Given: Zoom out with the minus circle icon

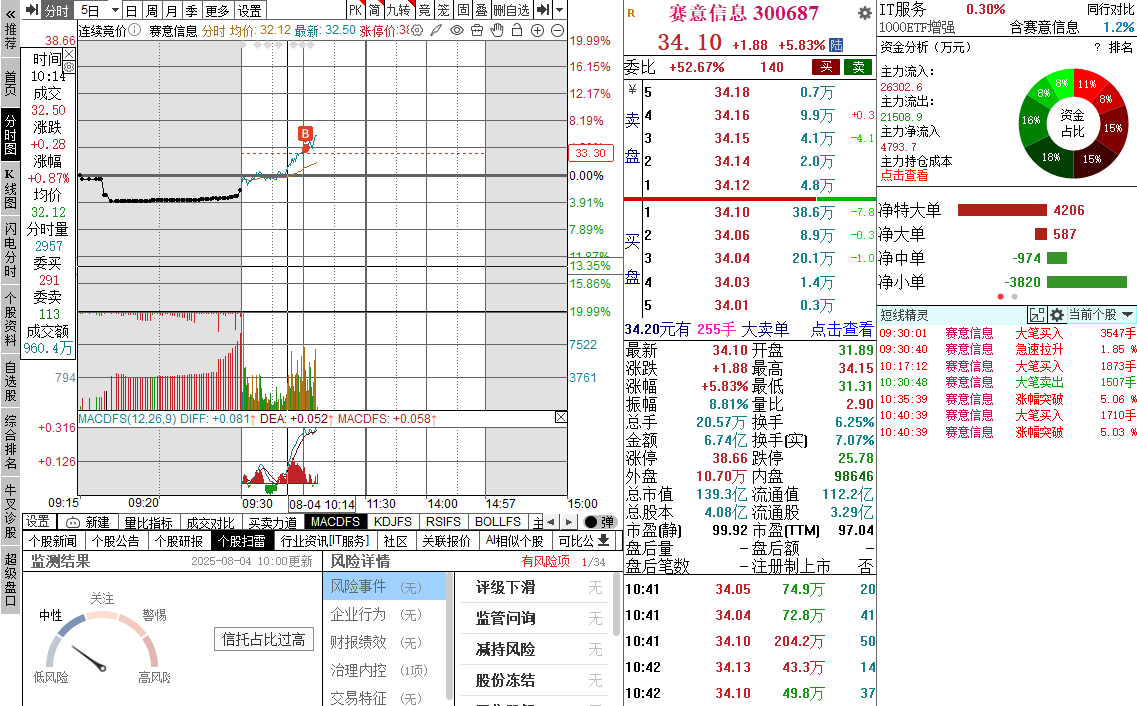Looking at the screenshot, I should (x=558, y=30).
